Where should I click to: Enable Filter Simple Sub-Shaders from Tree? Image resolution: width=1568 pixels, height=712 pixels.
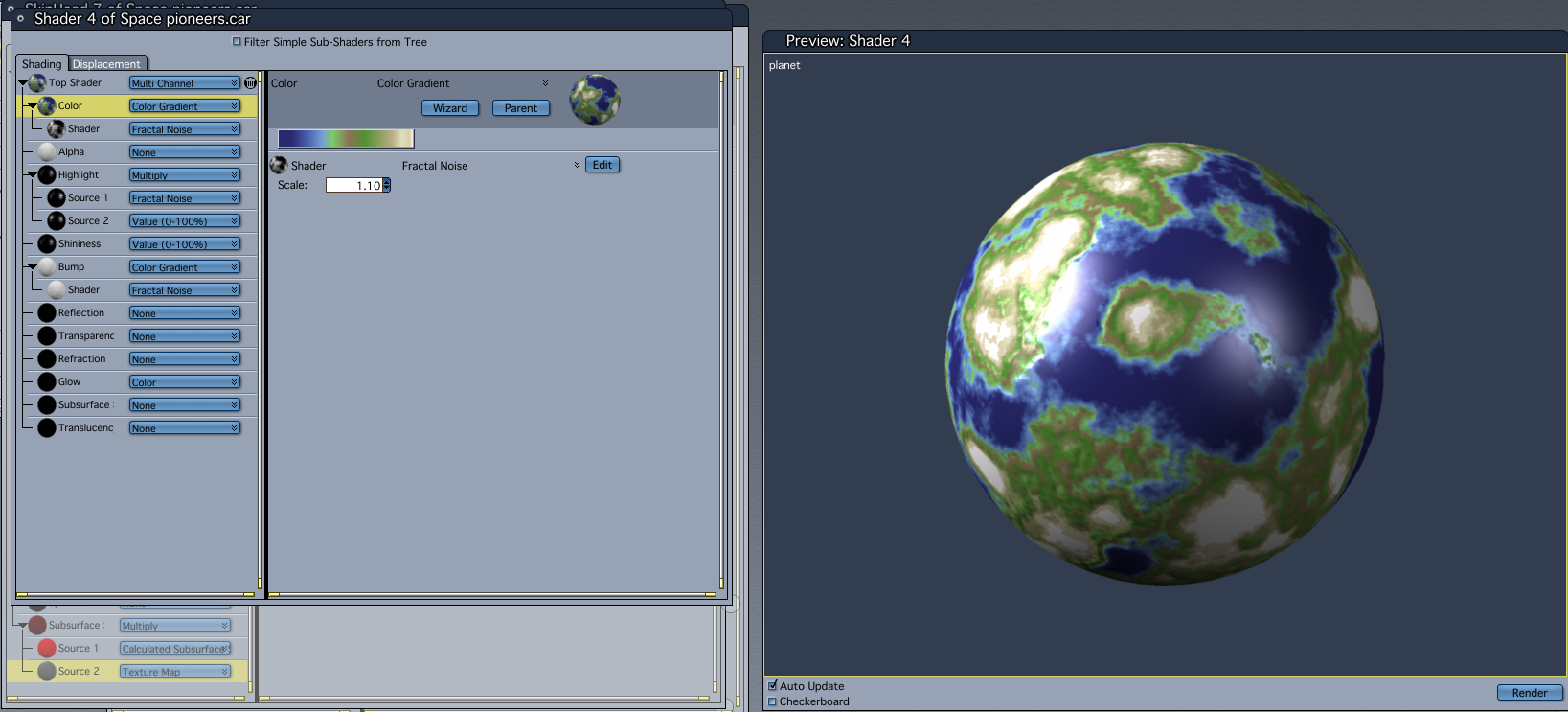pyautogui.click(x=237, y=42)
